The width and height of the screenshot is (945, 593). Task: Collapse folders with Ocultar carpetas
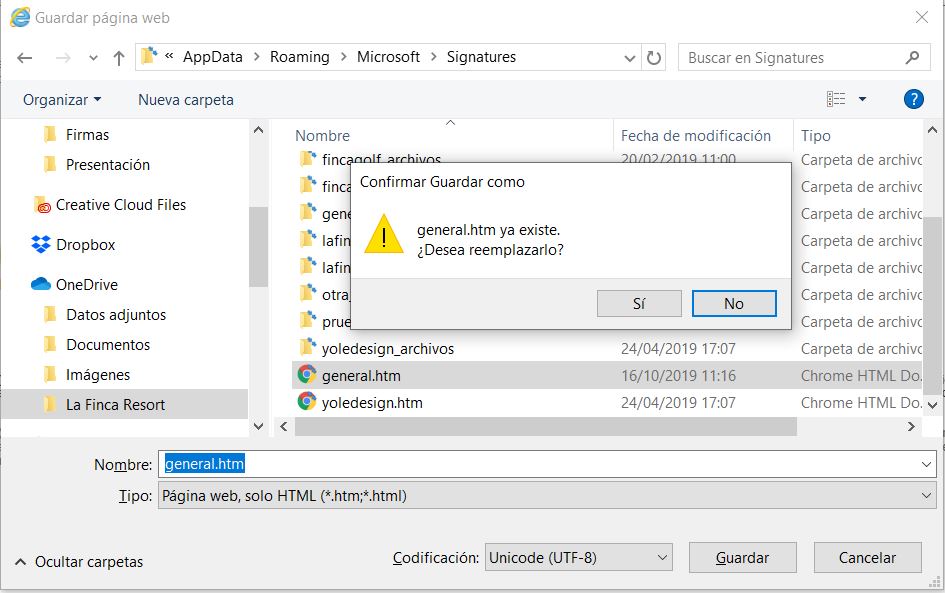(79, 562)
